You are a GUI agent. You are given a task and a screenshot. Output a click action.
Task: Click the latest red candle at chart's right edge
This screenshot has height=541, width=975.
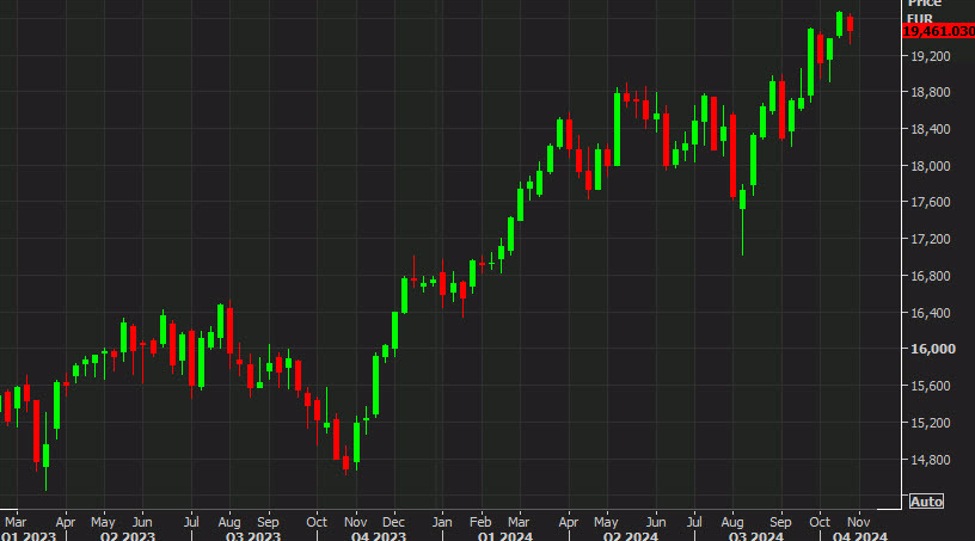click(849, 25)
